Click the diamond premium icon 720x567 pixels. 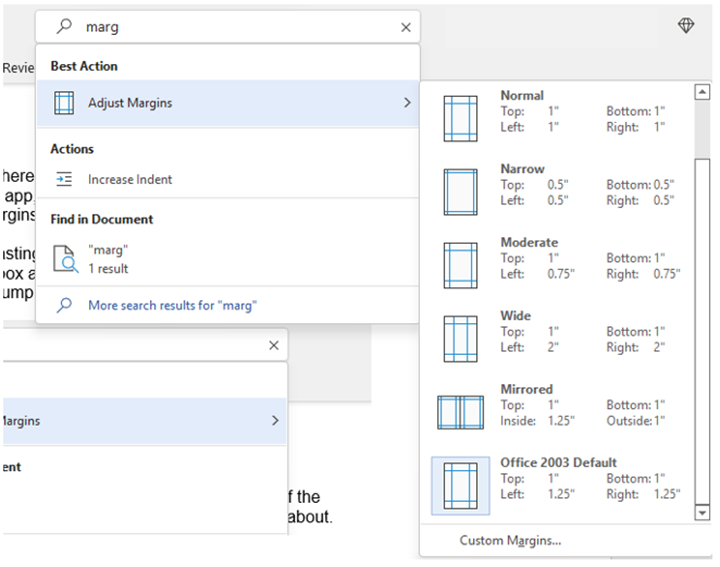pos(686,27)
